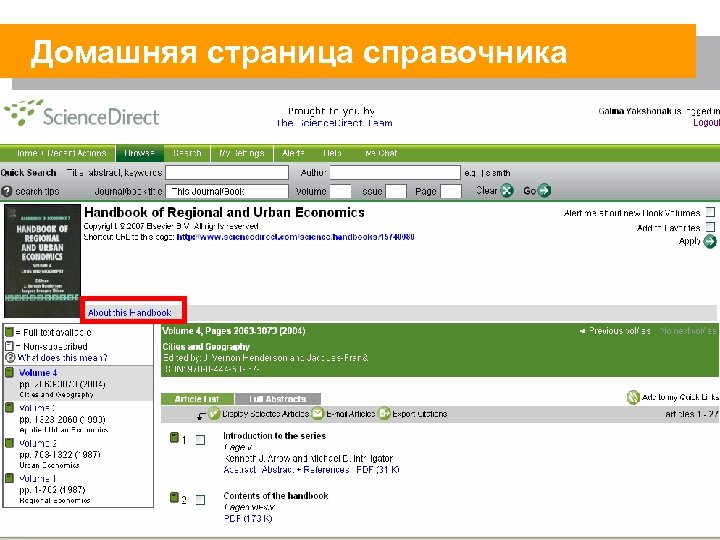Image resolution: width=720 pixels, height=540 pixels.
Task: Focus the Journal/book title field
Action: tap(227, 191)
